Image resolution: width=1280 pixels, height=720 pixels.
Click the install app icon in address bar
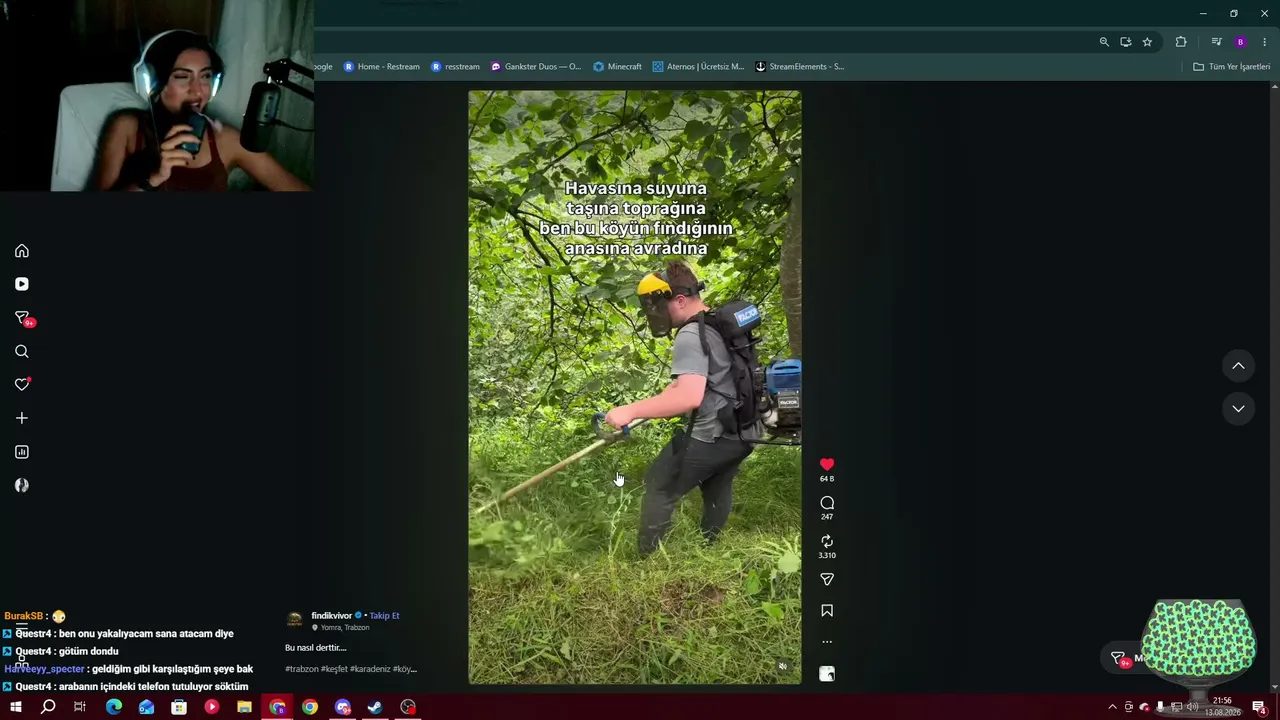pyautogui.click(x=1125, y=42)
